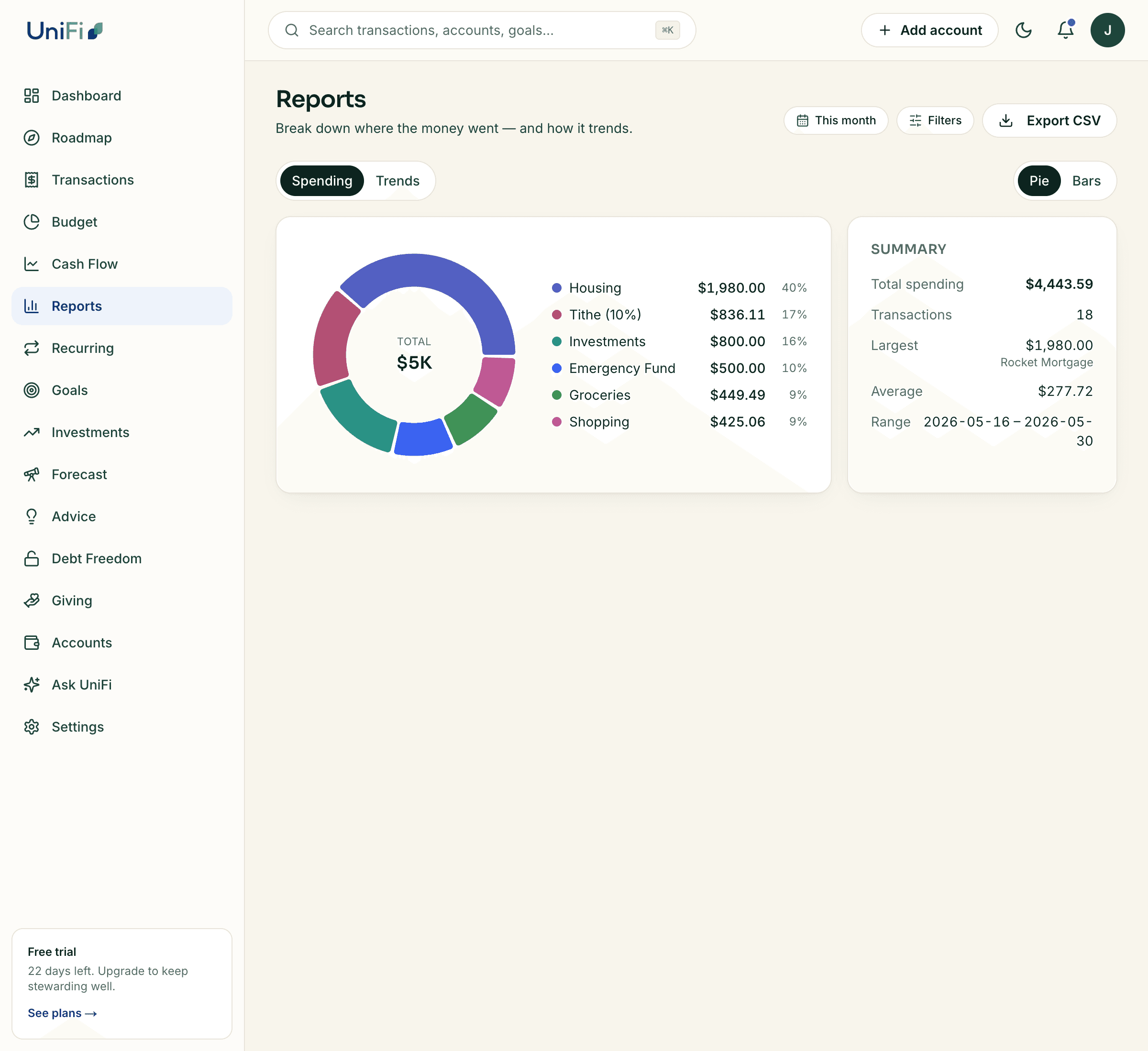Click the Recurring loop arrows icon

click(x=31, y=349)
